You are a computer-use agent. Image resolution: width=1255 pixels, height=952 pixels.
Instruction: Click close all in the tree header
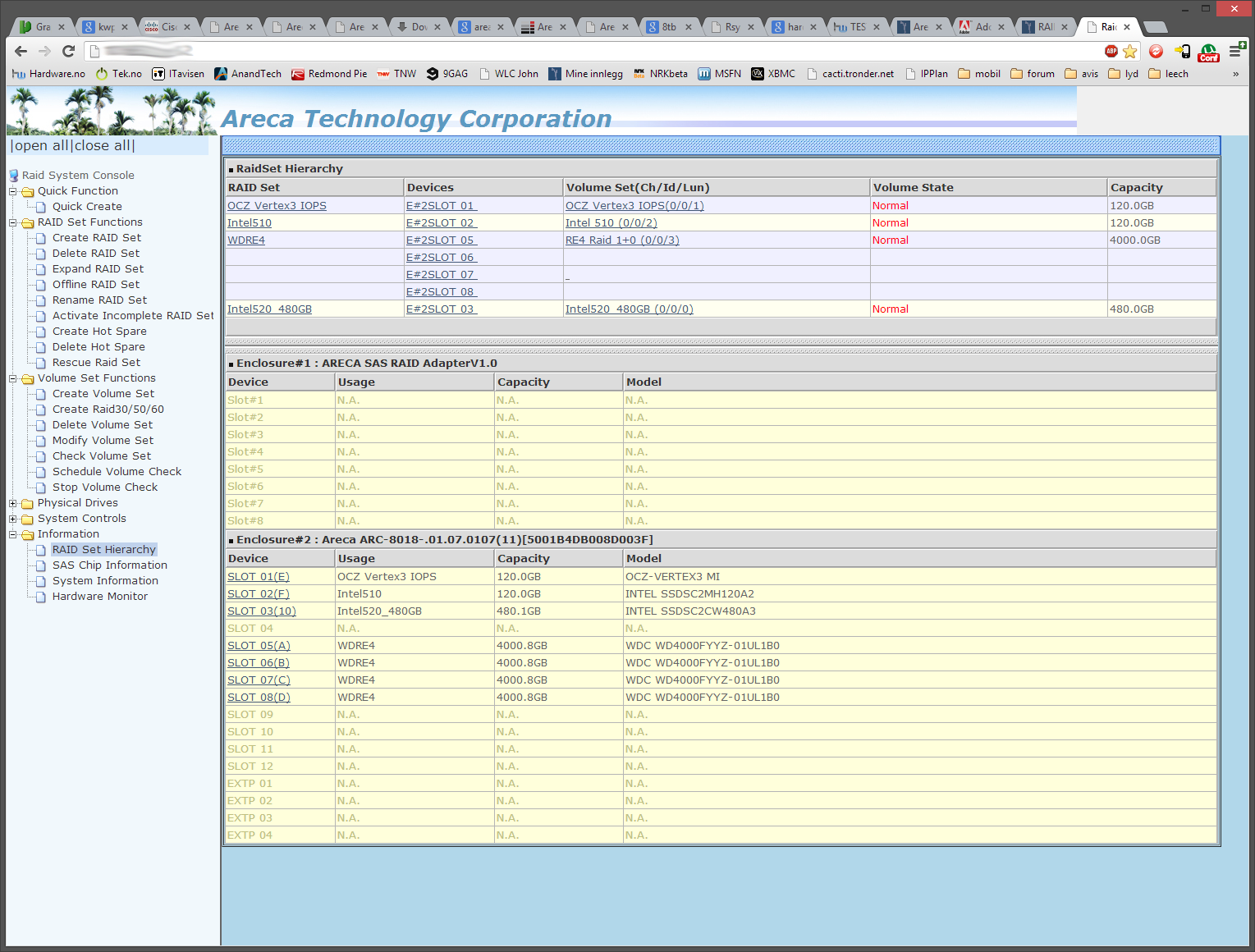tap(103, 145)
